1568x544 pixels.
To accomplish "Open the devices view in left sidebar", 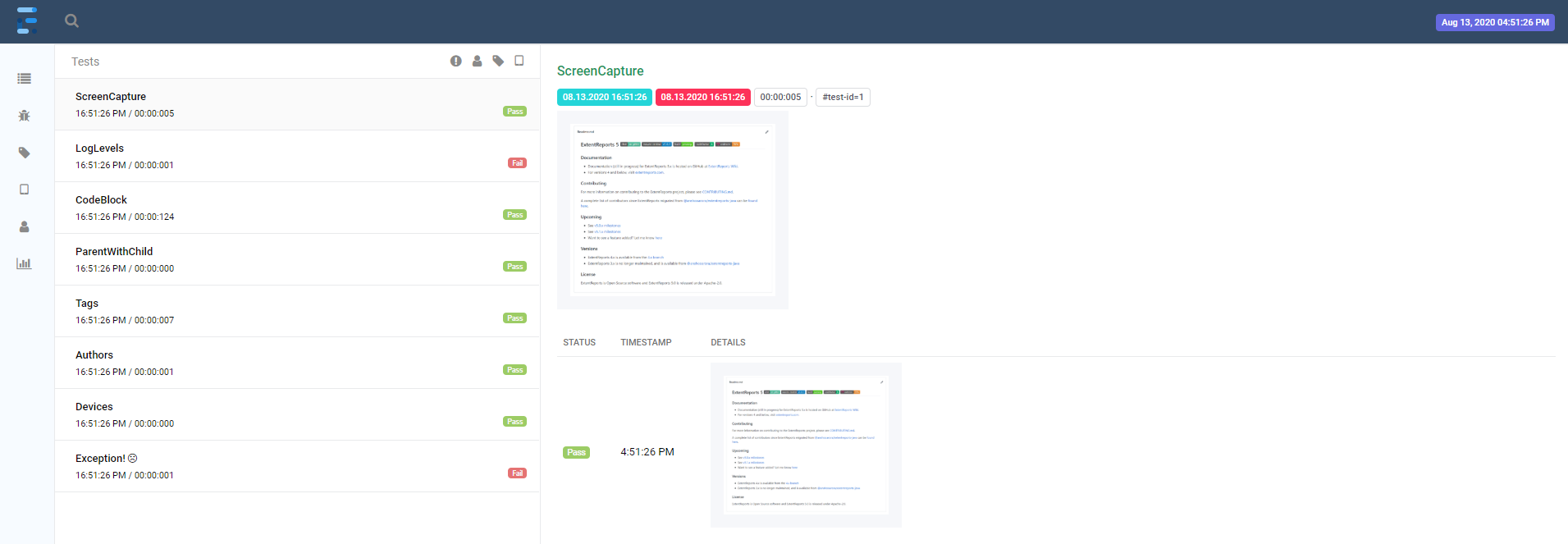I will pyautogui.click(x=25, y=190).
